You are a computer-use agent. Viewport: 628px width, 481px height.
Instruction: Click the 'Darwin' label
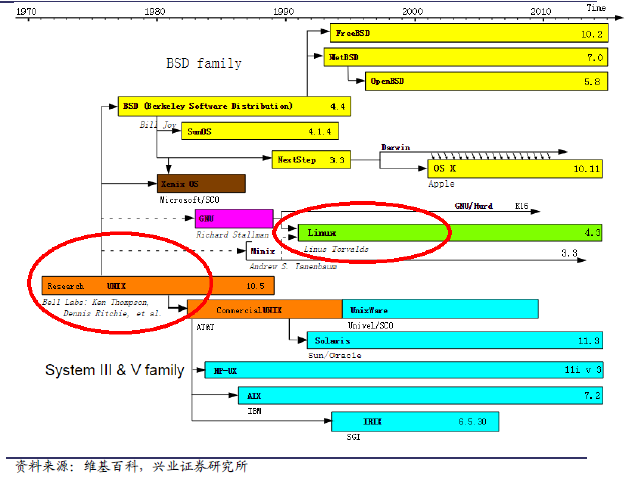pos(395,147)
